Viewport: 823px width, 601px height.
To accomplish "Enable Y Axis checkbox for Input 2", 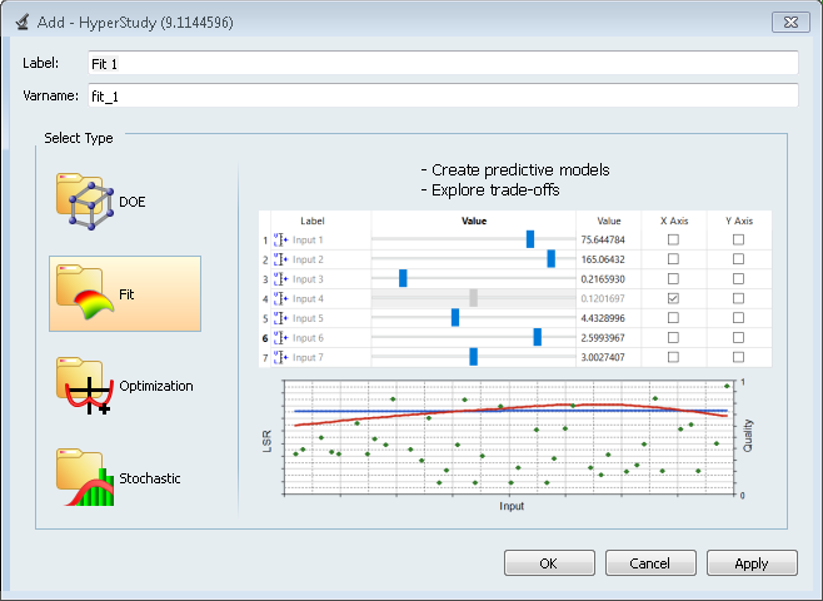I will pos(738,259).
